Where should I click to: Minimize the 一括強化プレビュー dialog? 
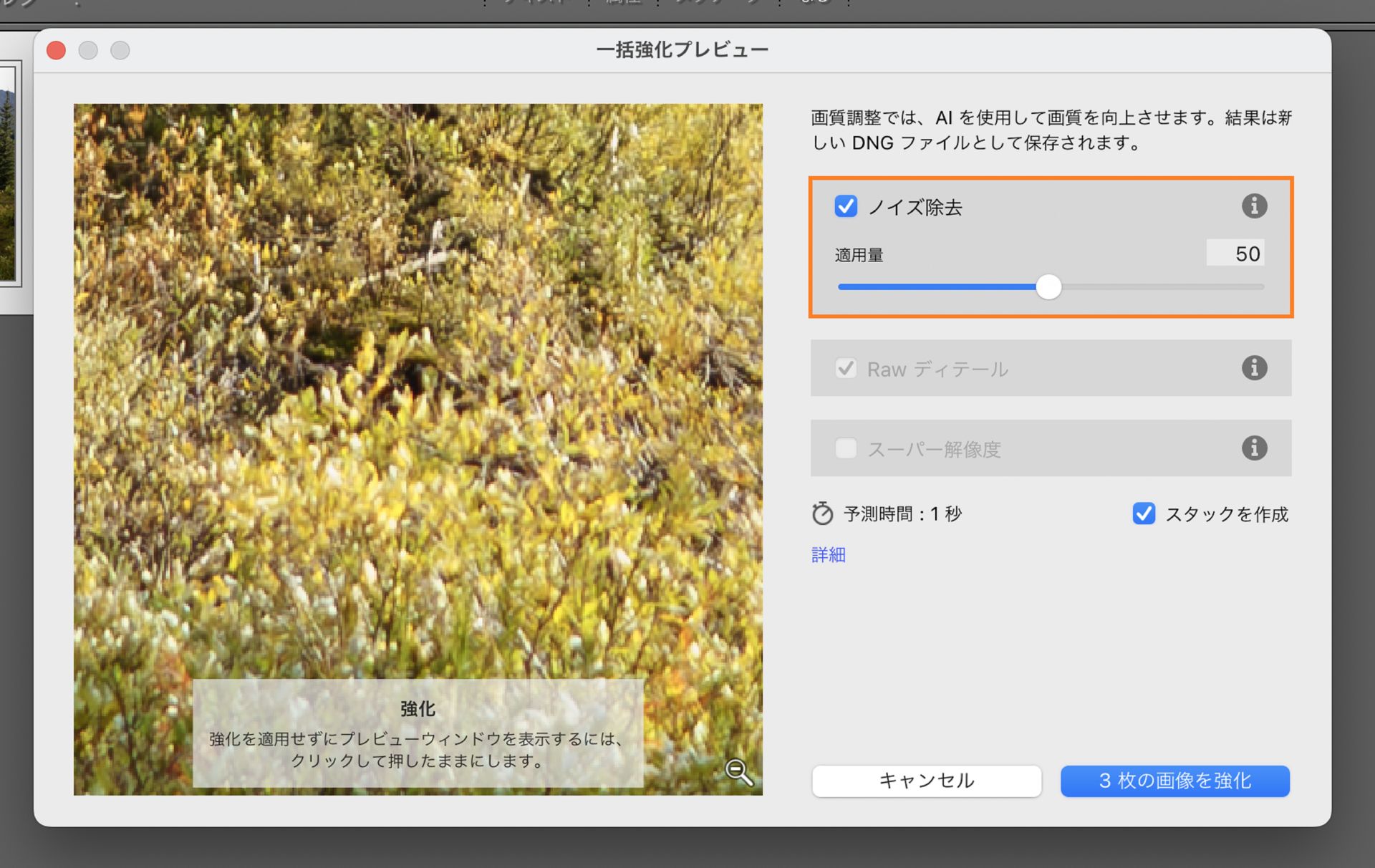[x=88, y=50]
